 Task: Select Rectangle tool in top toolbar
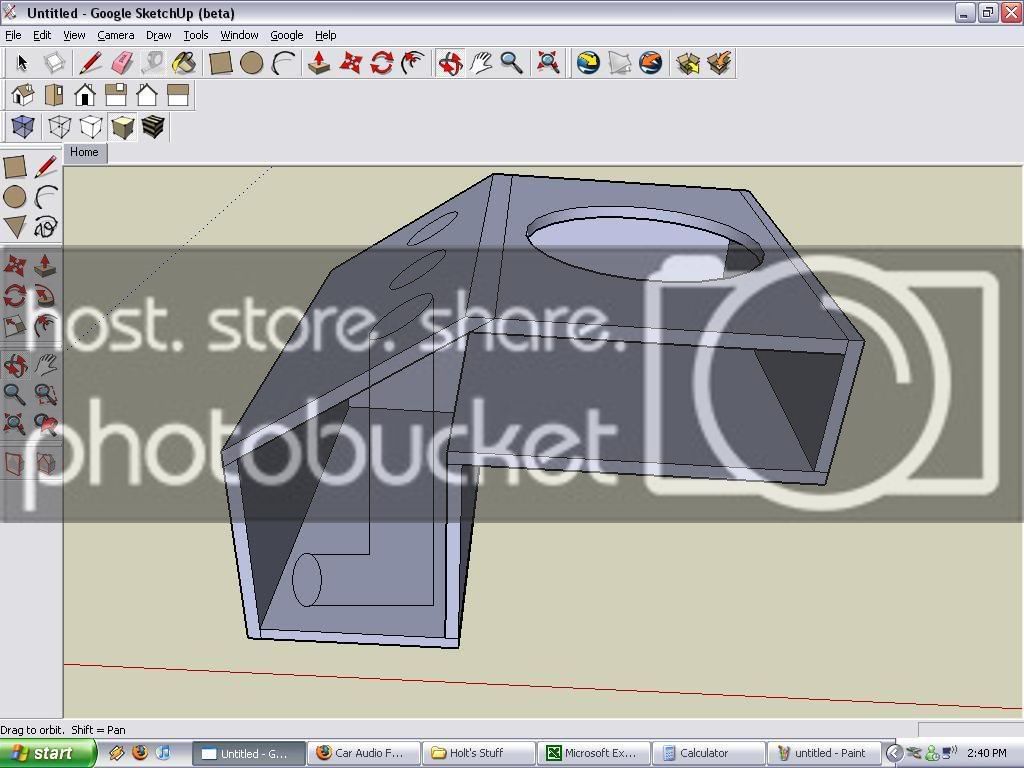(x=221, y=63)
